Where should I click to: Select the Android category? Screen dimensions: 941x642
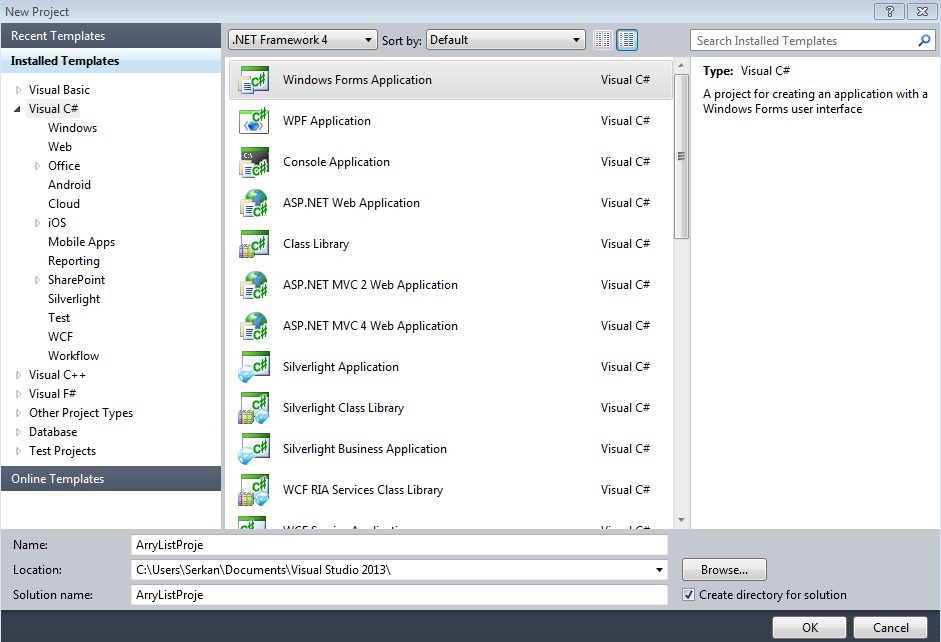(70, 185)
